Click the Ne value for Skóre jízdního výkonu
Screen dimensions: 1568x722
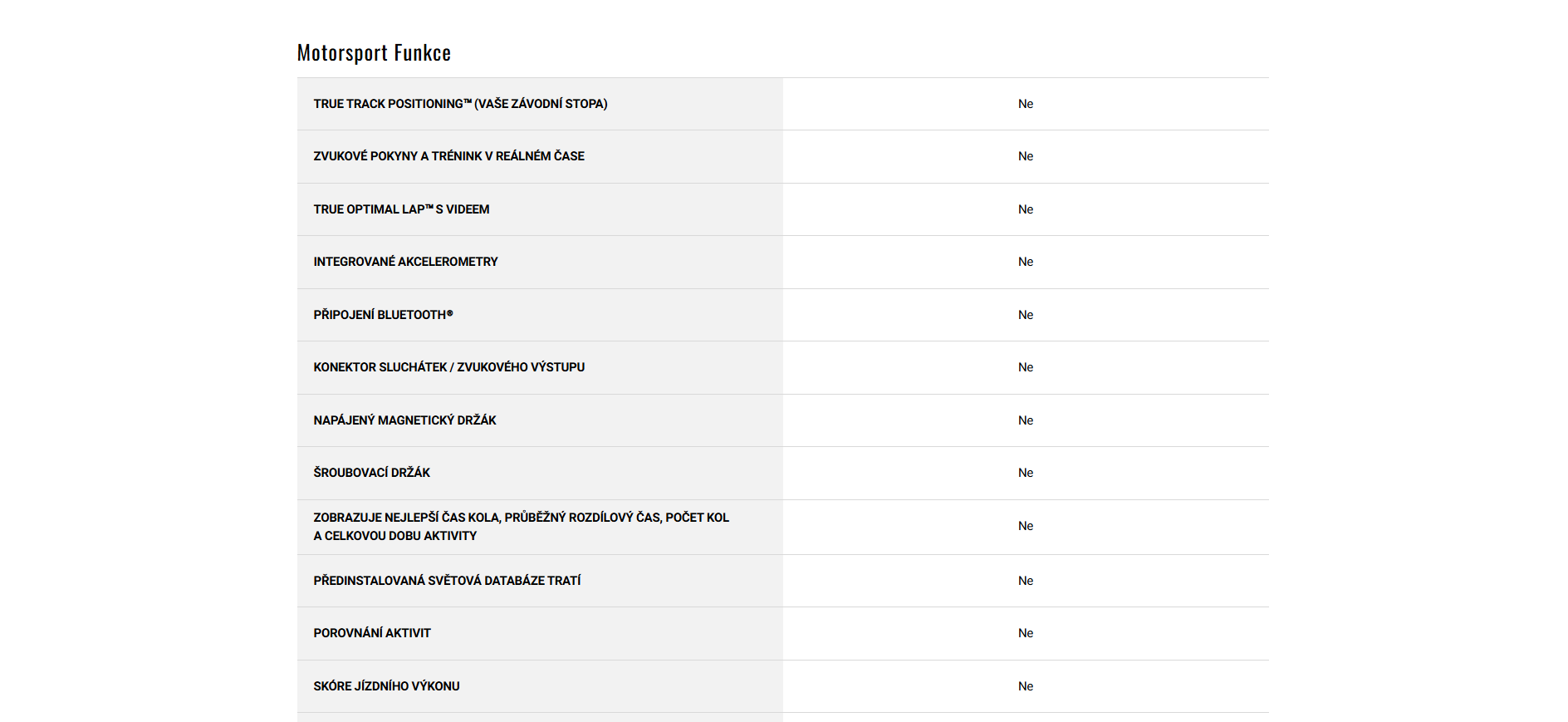1026,686
